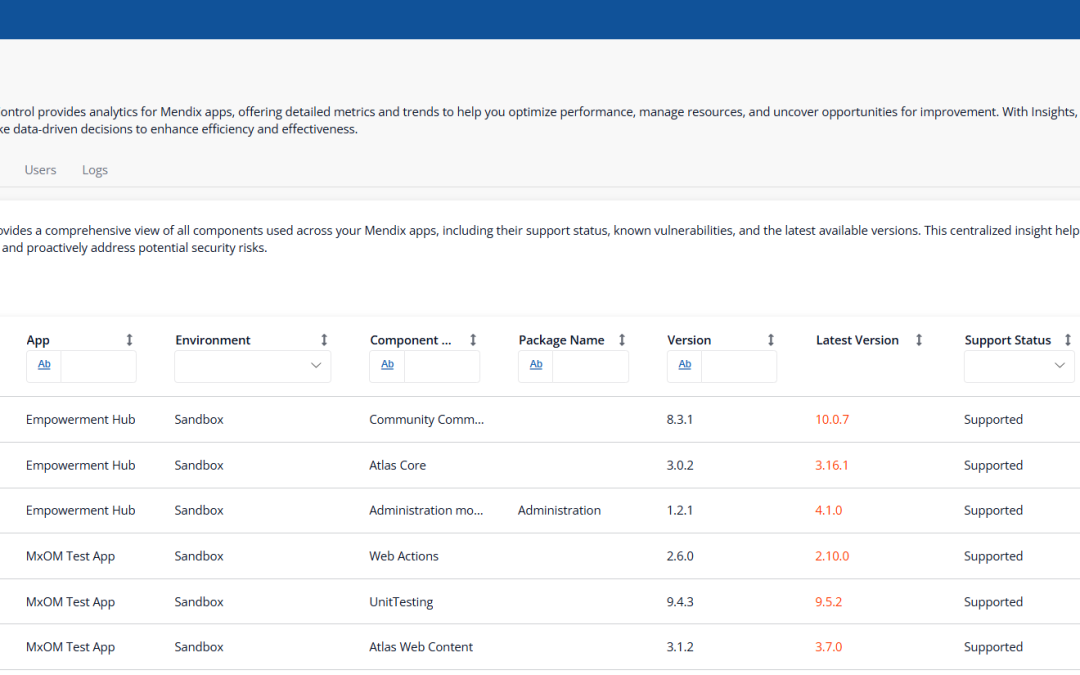
Task: Select the 'Community Comm...' component cell
Action: coord(426,419)
